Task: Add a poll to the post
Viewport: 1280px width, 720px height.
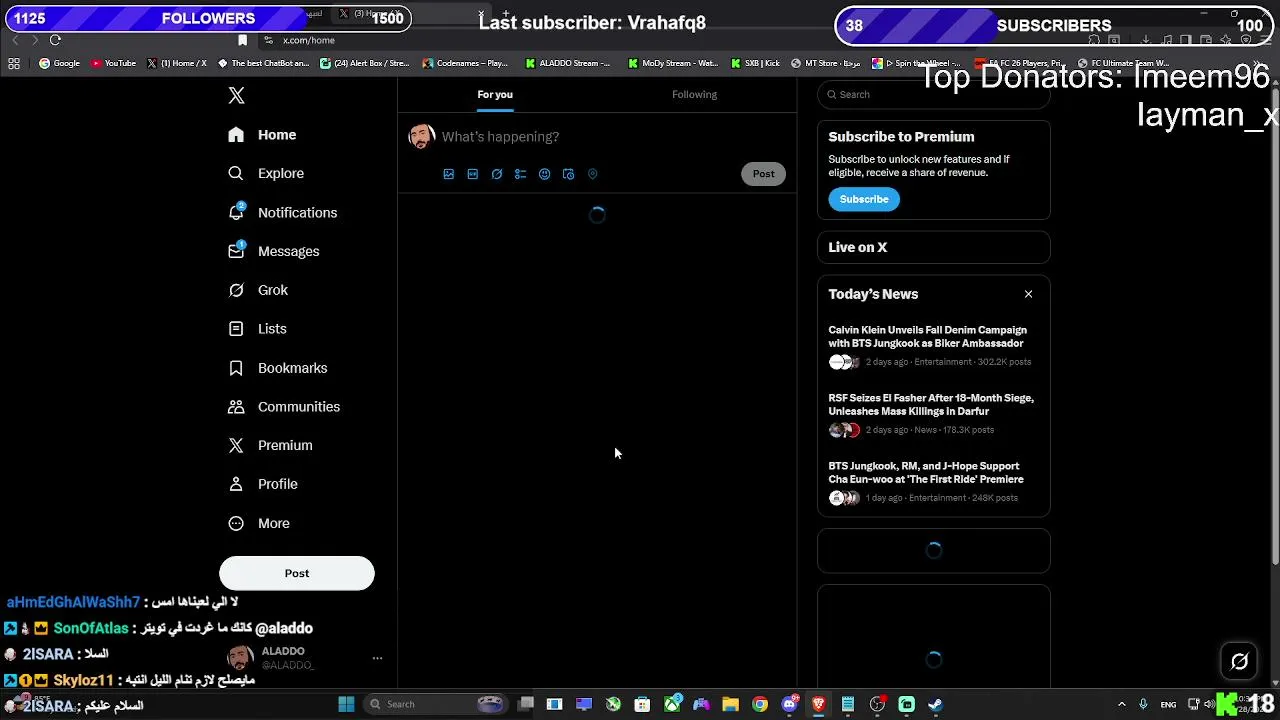Action: coord(521,174)
